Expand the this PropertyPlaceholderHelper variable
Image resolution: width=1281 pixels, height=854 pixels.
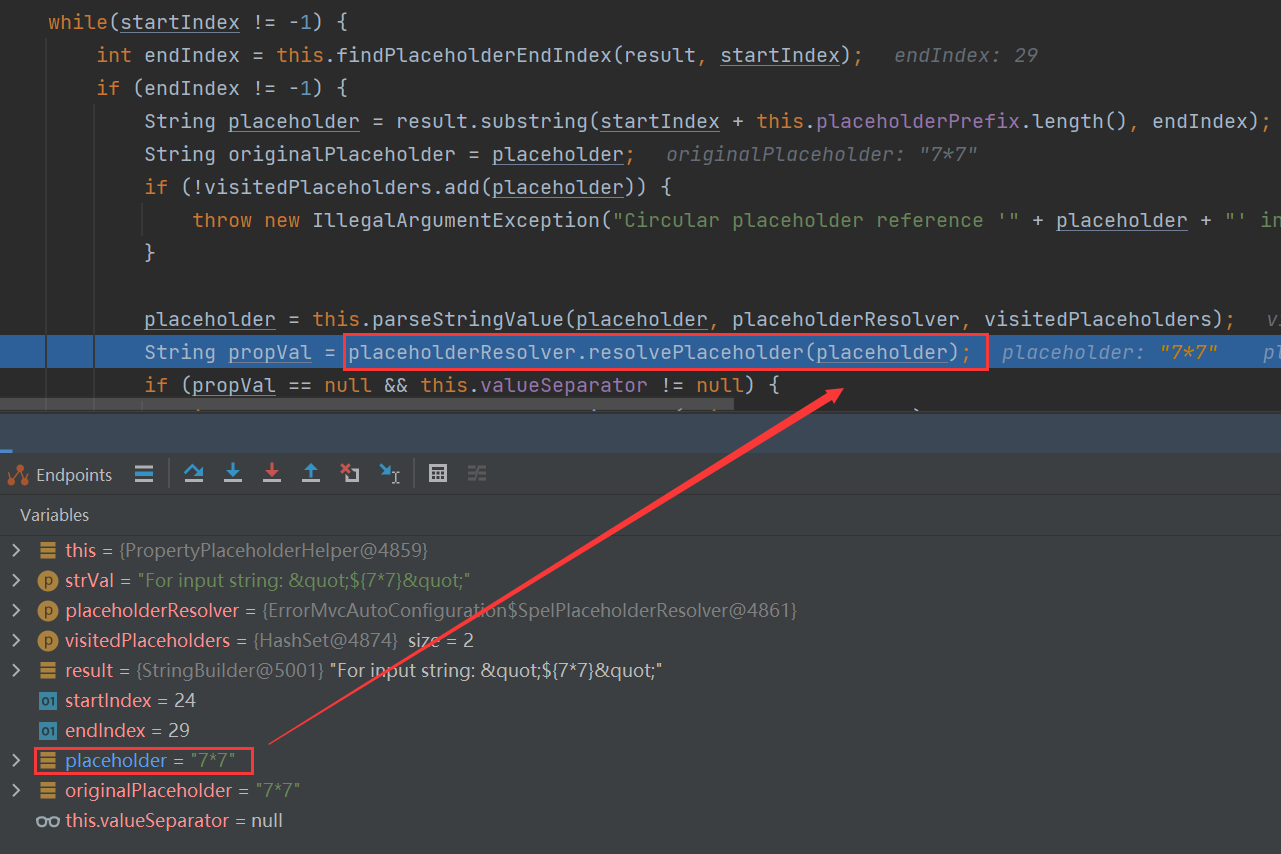point(14,549)
